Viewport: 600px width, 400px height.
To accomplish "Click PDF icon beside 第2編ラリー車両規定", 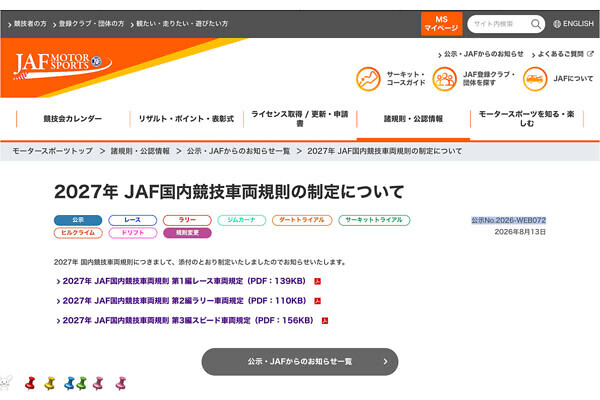I will click(317, 301).
